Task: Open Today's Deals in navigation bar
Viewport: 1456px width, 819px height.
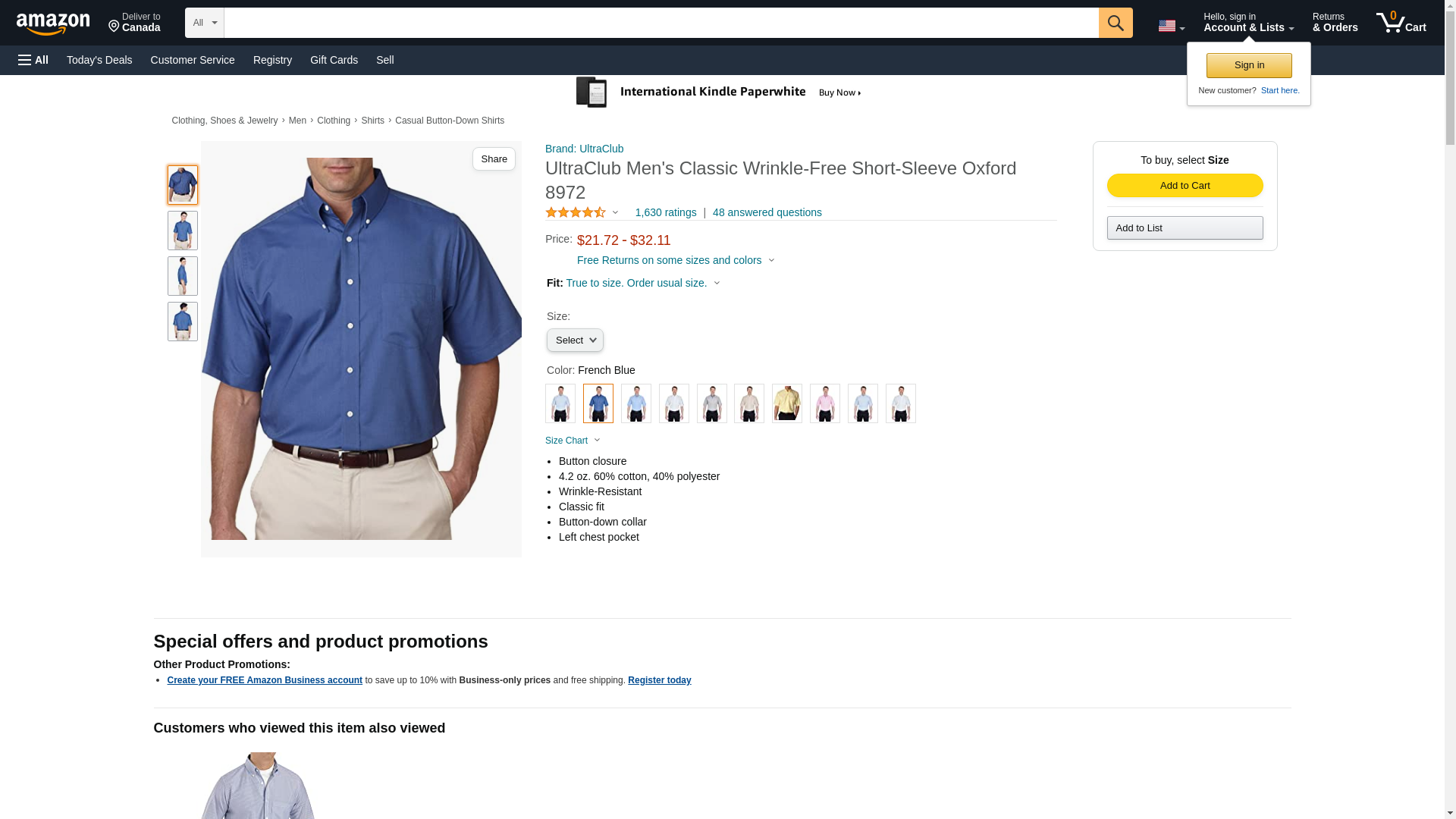Action: pos(99,60)
